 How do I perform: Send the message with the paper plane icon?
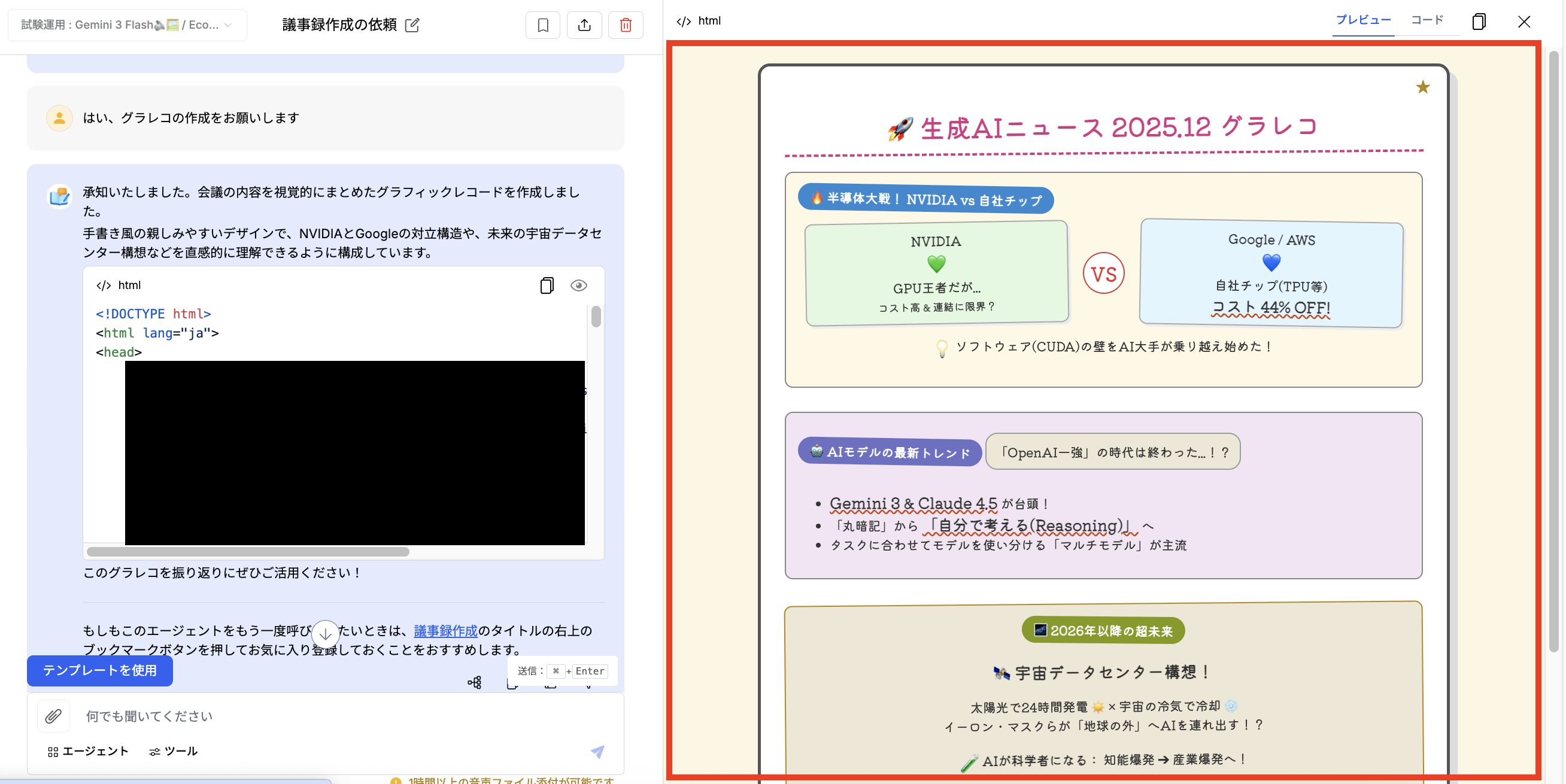click(x=597, y=752)
